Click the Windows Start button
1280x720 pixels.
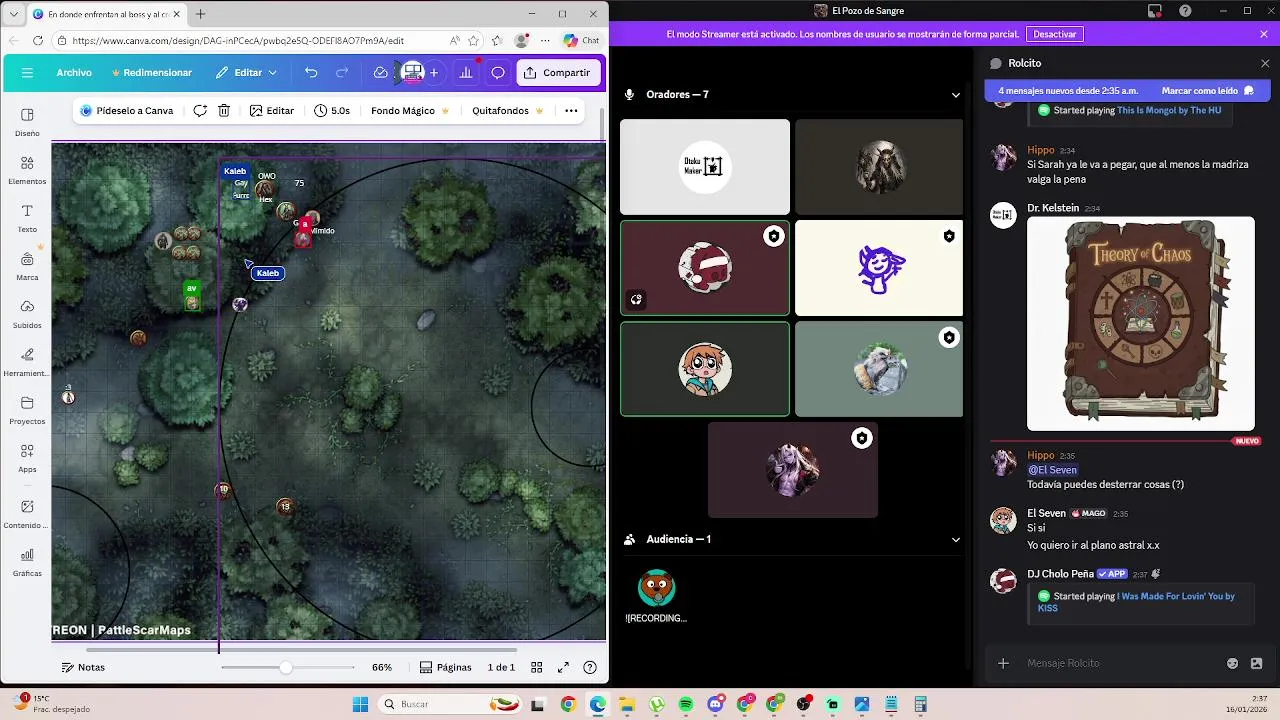360,704
